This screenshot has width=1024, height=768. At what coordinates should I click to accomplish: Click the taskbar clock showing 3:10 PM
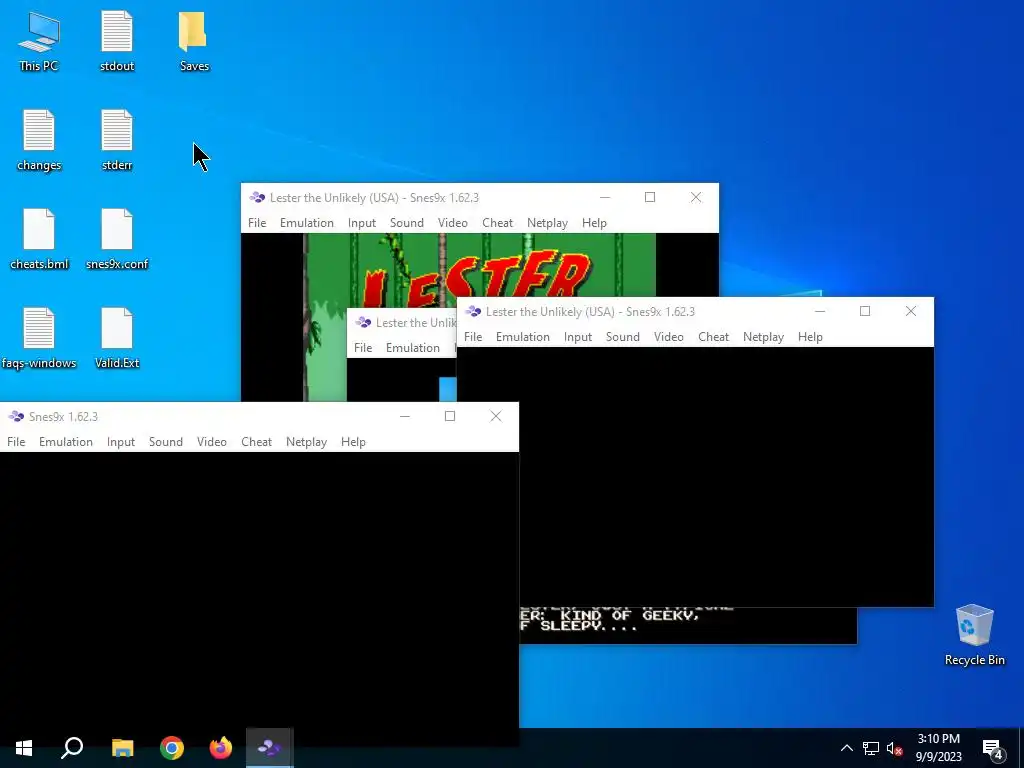point(938,748)
